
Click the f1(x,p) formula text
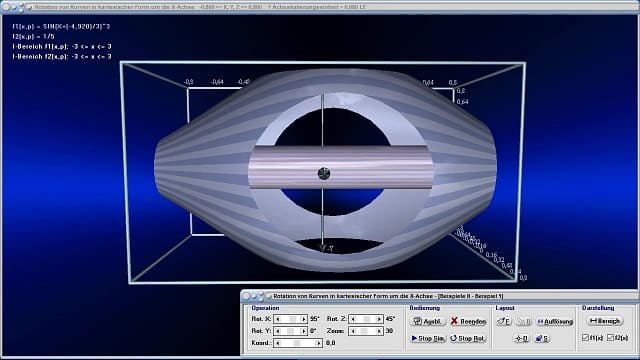pyautogui.click(x=61, y=27)
